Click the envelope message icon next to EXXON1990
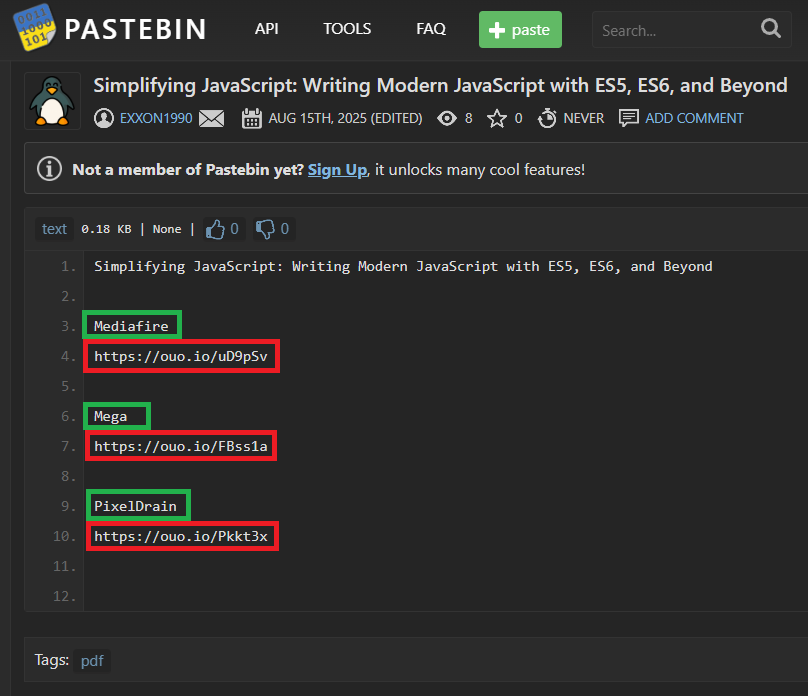The width and height of the screenshot is (808, 696). tap(211, 119)
